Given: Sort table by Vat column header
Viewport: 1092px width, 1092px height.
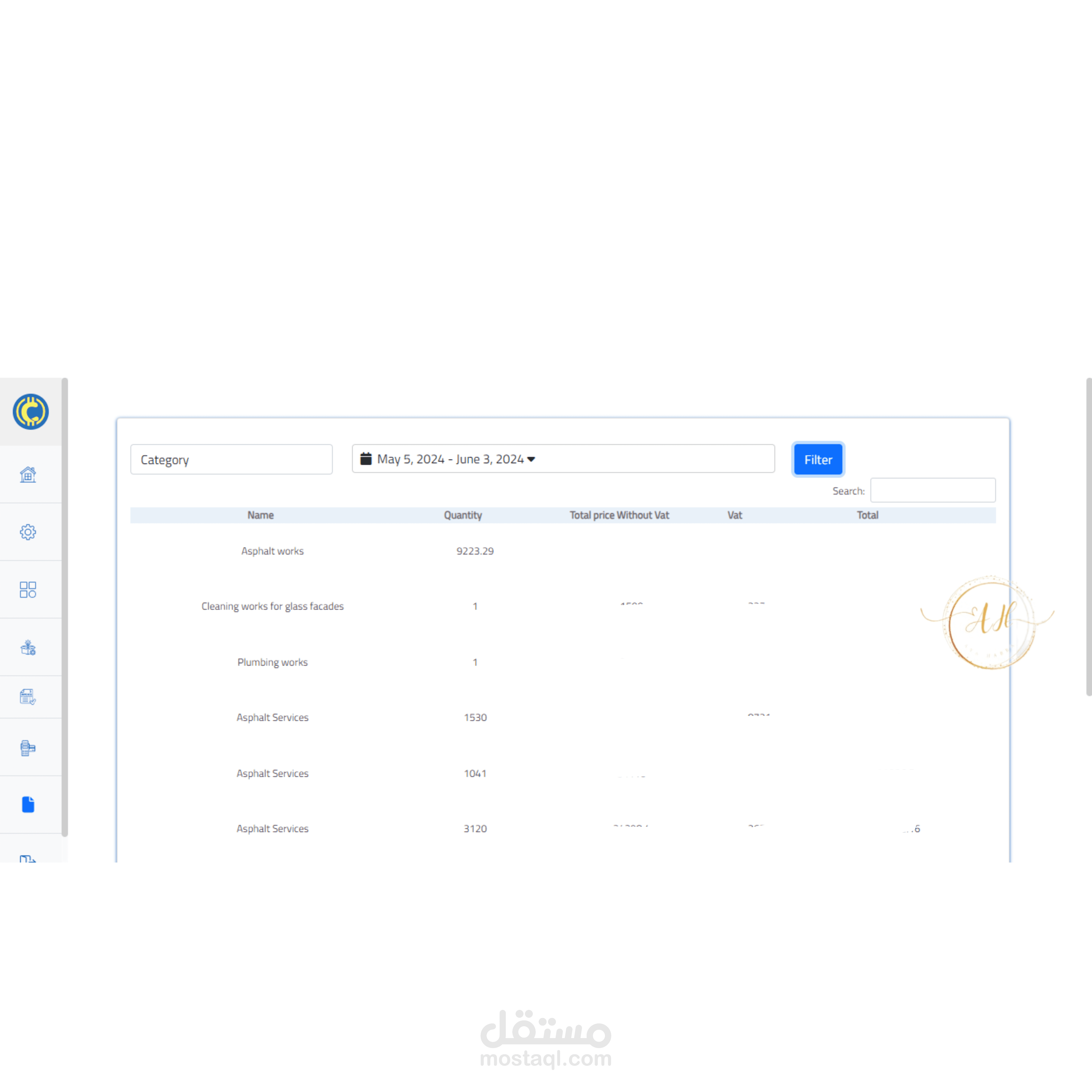Looking at the screenshot, I should 734,515.
